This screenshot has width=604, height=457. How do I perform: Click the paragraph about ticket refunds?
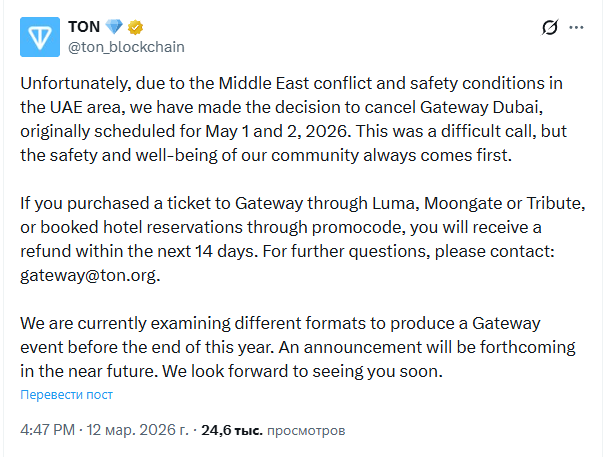[300, 240]
